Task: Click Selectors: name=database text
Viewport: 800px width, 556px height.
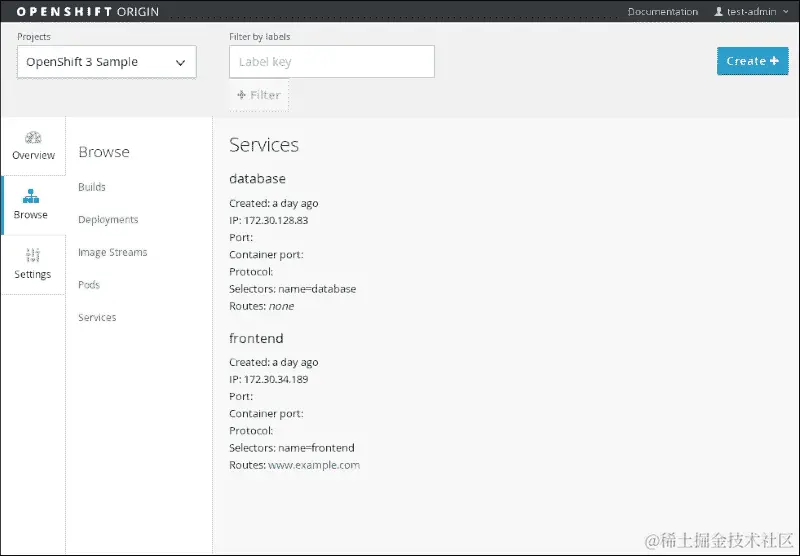Action: [x=292, y=289]
